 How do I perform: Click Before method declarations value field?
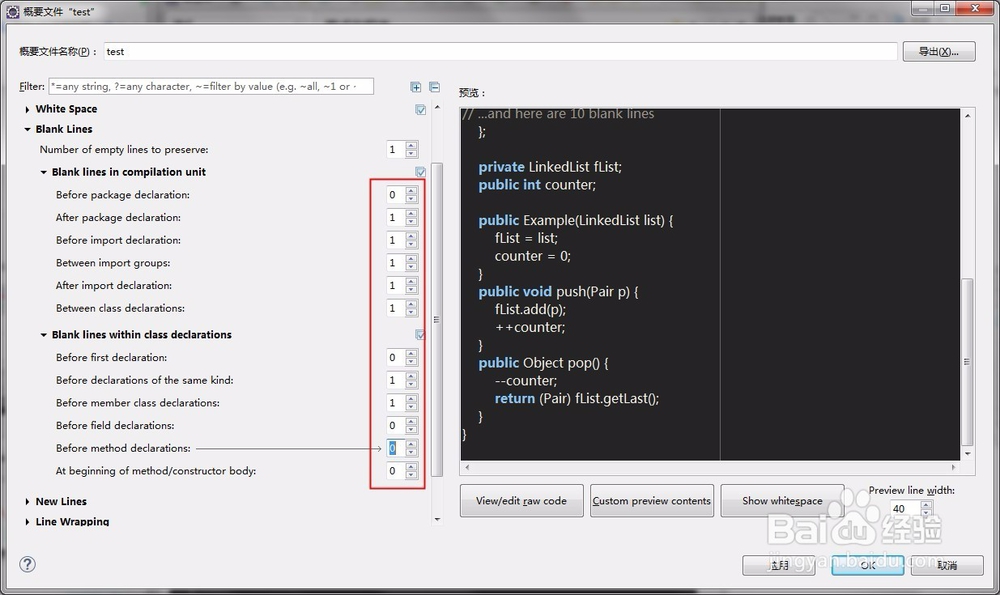(395, 448)
